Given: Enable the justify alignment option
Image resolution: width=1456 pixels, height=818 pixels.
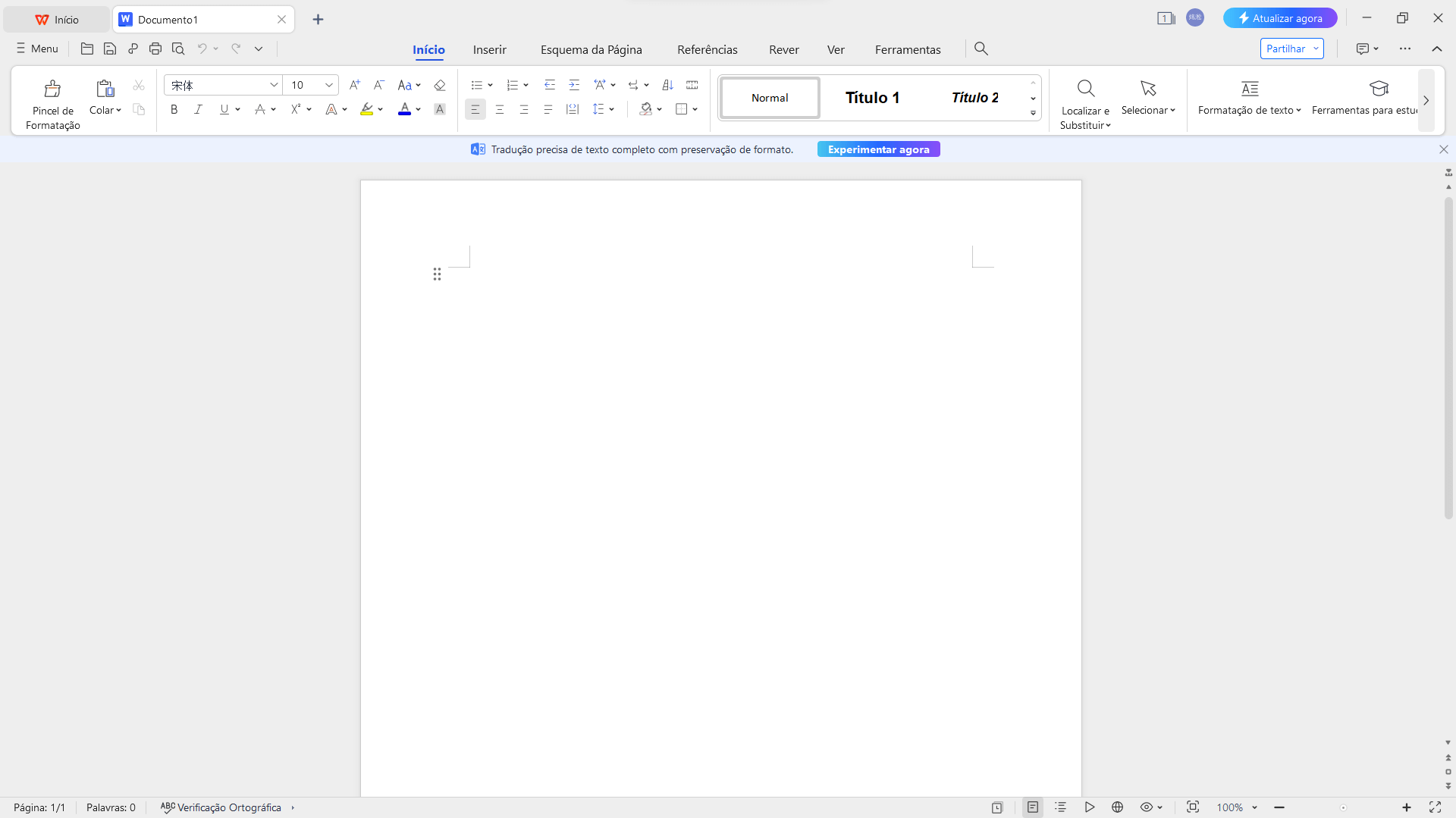Looking at the screenshot, I should tap(548, 109).
